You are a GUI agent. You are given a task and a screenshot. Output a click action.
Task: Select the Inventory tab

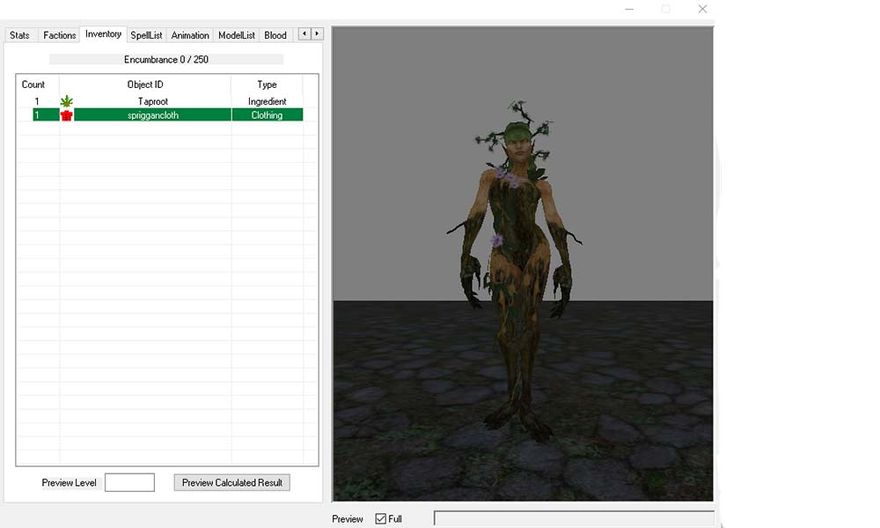pos(103,34)
